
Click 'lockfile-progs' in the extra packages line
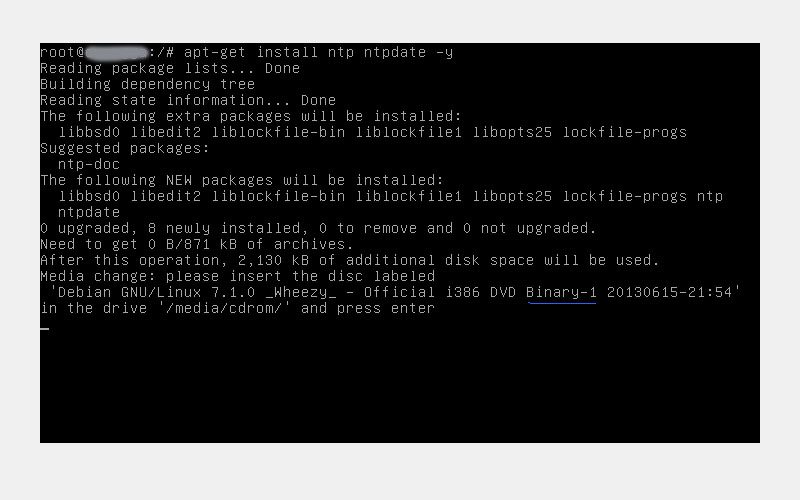click(624, 132)
